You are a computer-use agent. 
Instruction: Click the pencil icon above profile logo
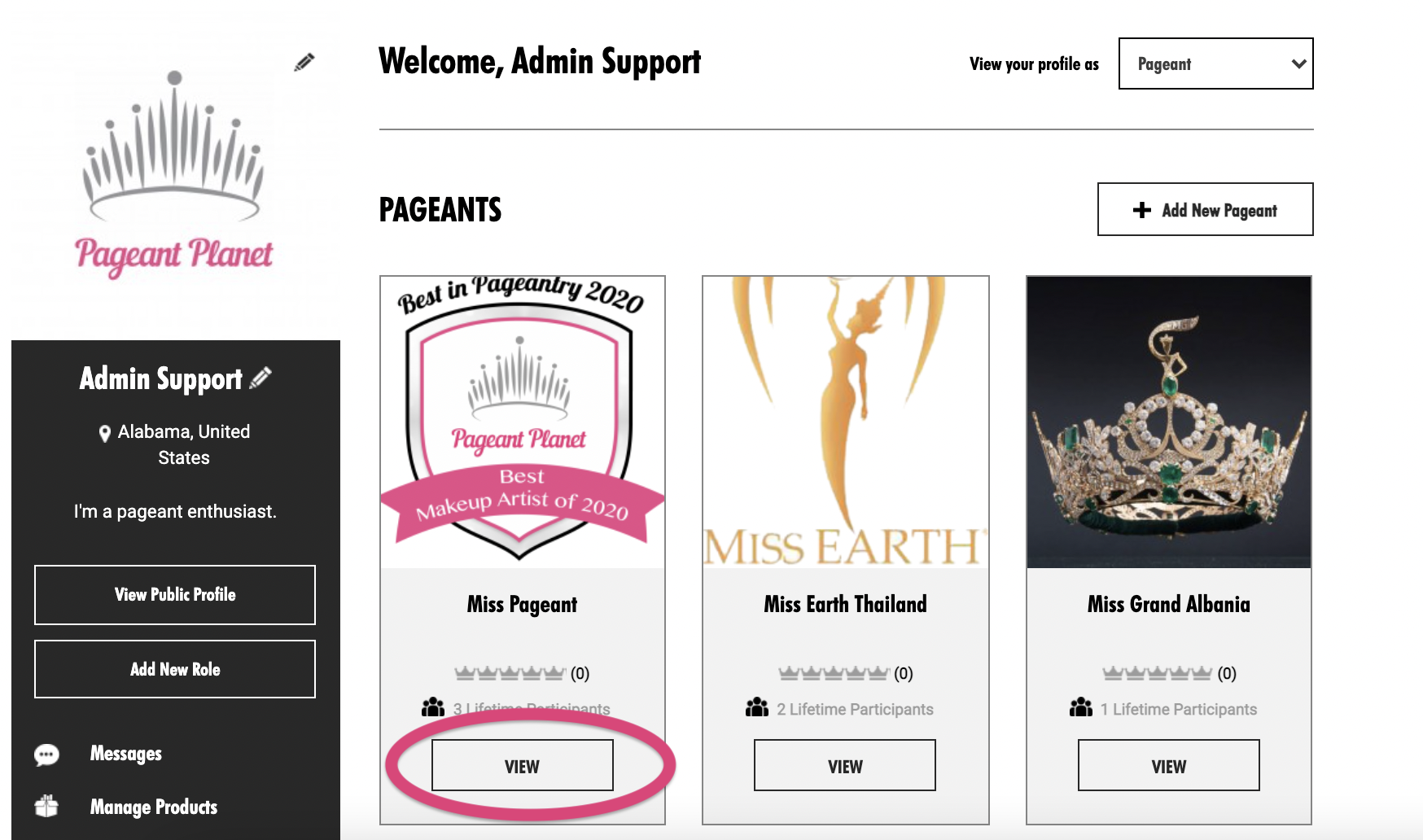click(304, 62)
